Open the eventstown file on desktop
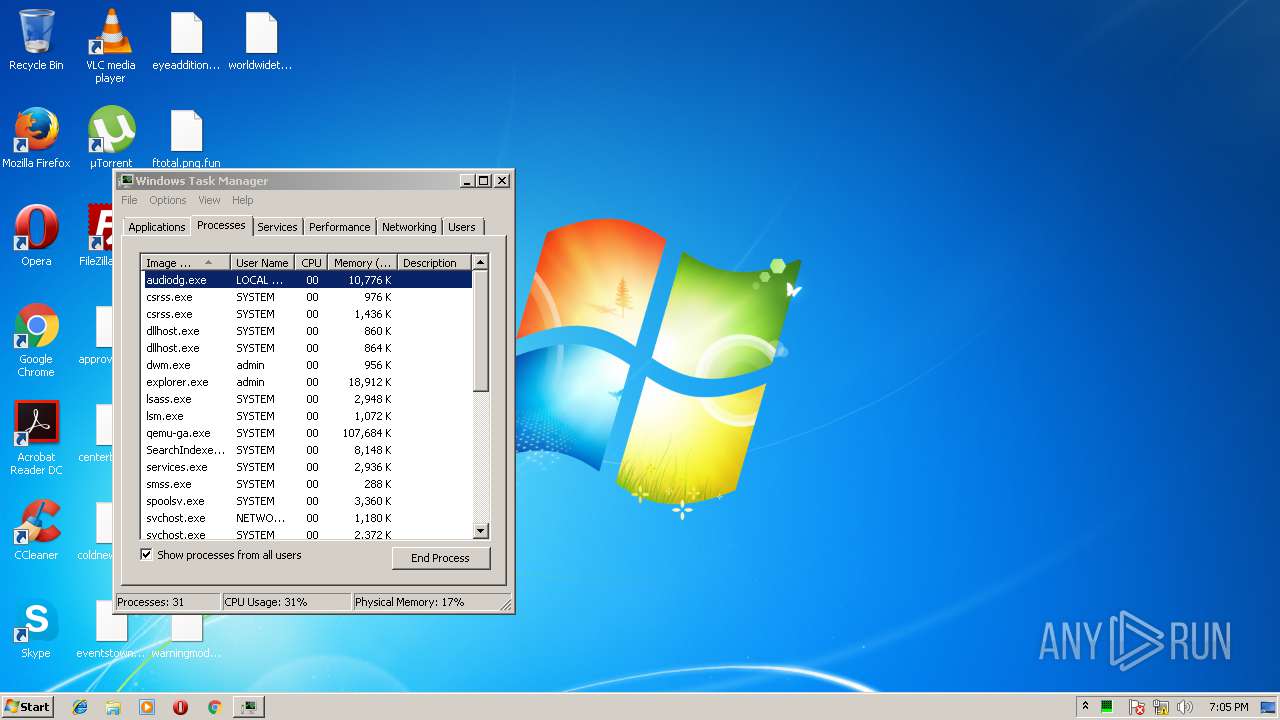Screen dimensions: 1280x720 tap(110, 628)
